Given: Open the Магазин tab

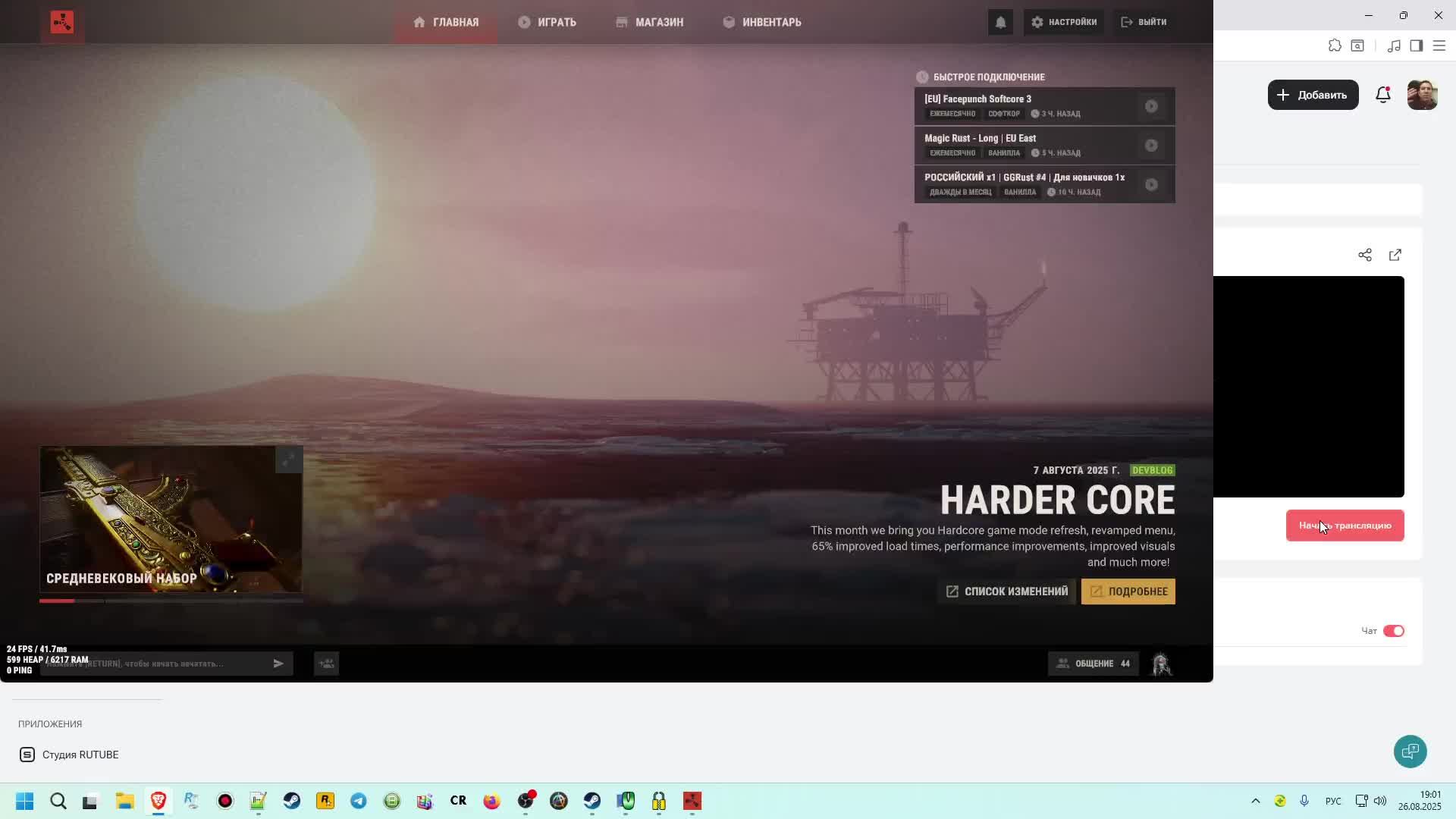Looking at the screenshot, I should click(649, 22).
